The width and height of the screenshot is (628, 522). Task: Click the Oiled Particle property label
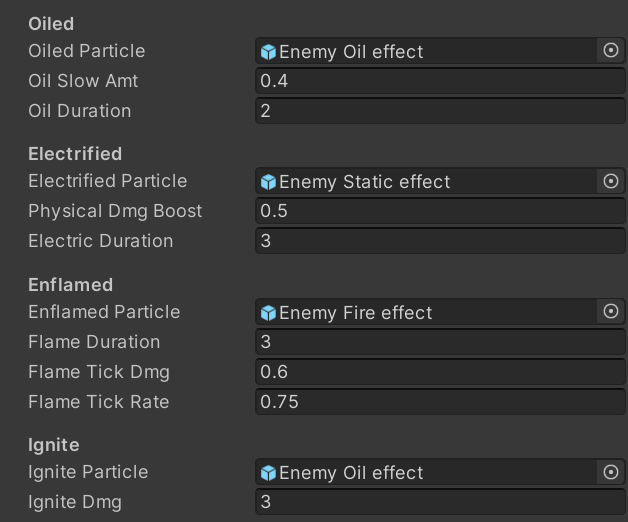tap(87, 51)
